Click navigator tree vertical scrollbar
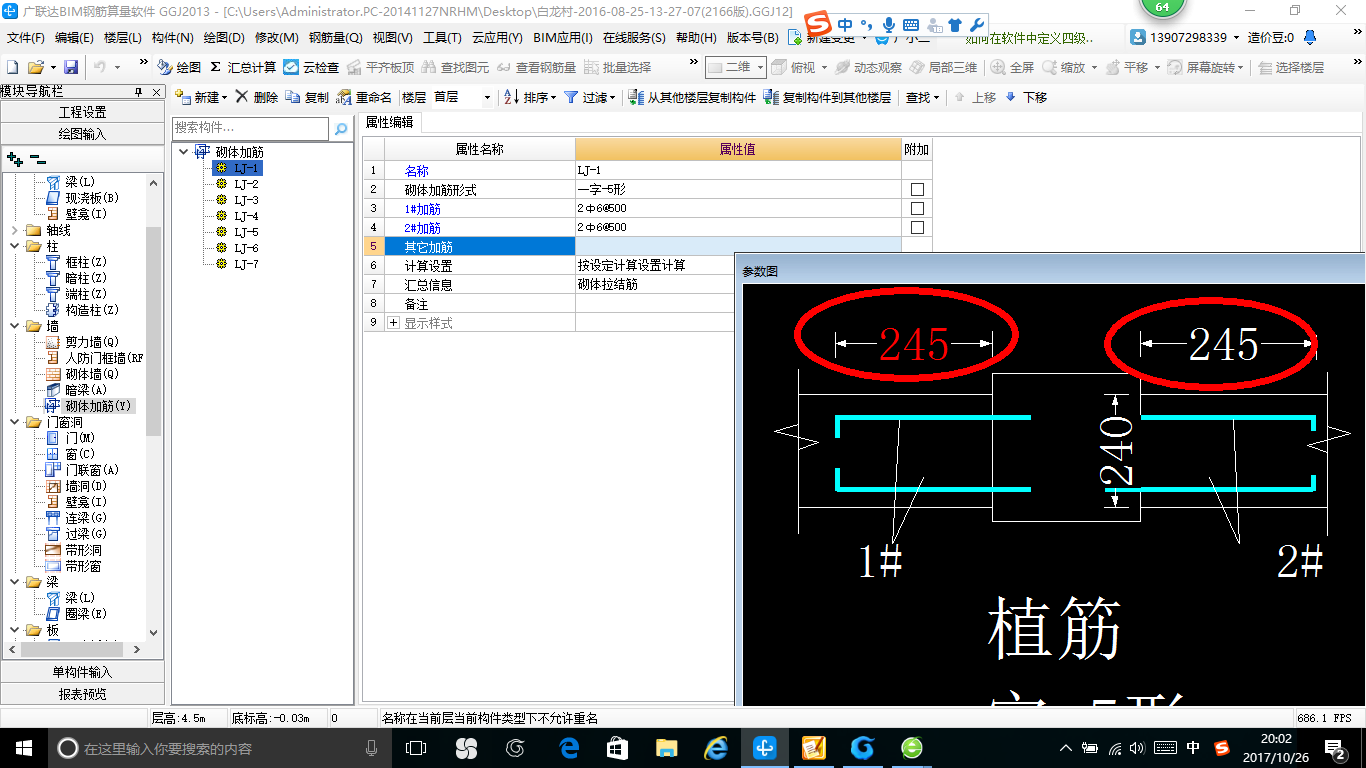 (x=153, y=330)
